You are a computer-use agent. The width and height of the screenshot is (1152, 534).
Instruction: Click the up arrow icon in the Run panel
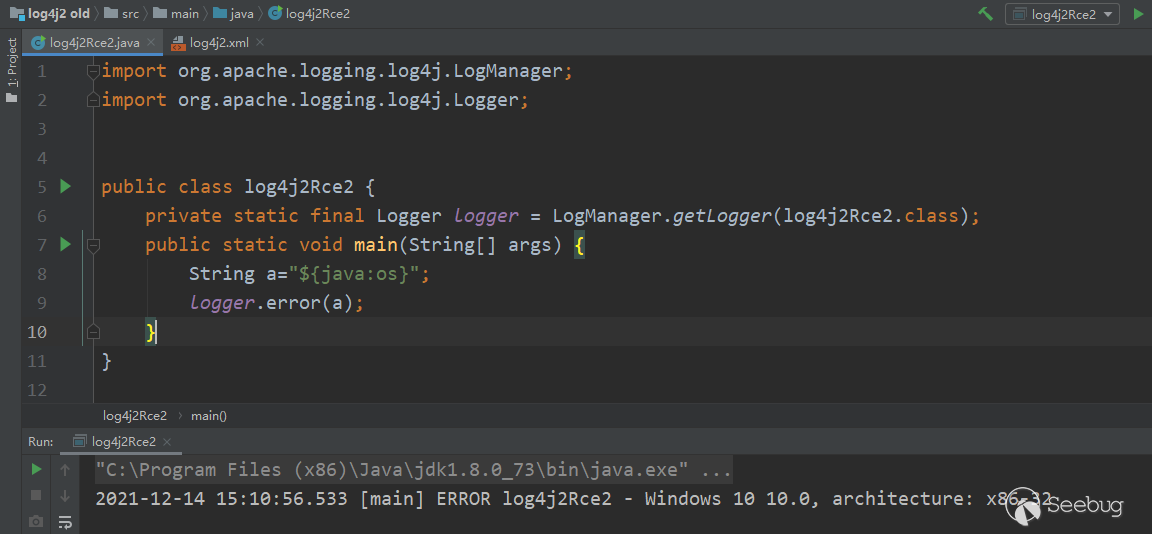[x=65, y=469]
